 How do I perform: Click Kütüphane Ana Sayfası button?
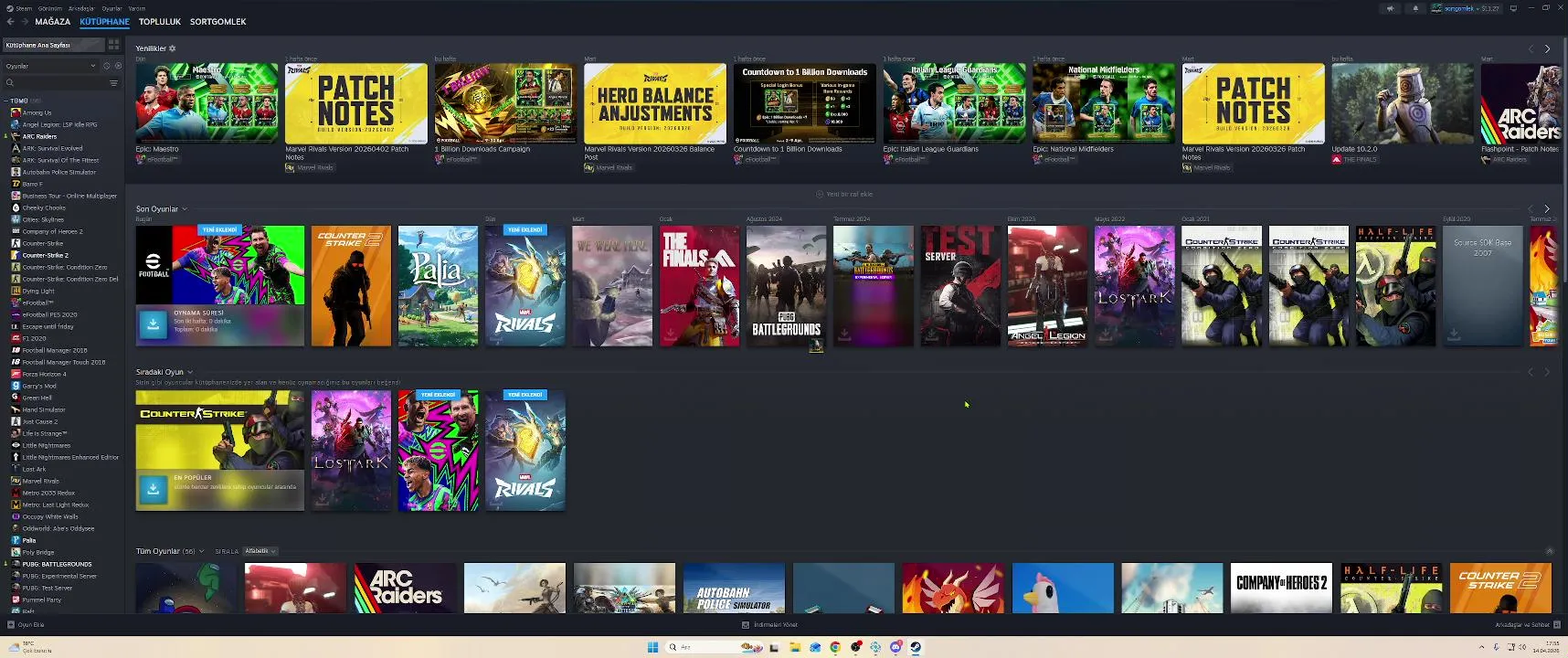pos(52,45)
